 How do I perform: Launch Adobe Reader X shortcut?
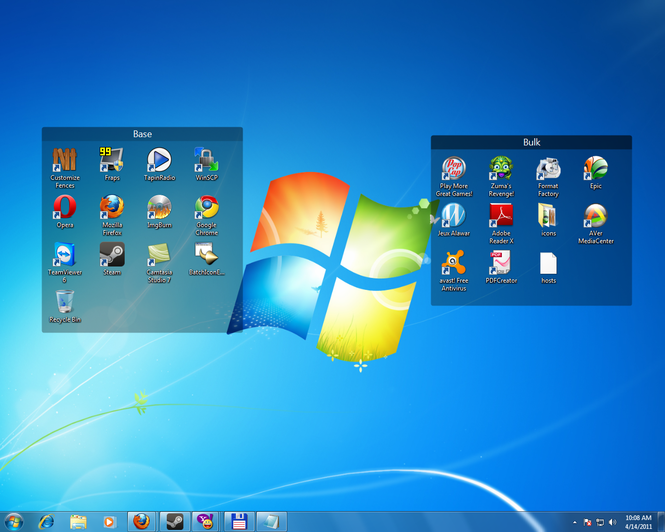pyautogui.click(x=501, y=224)
